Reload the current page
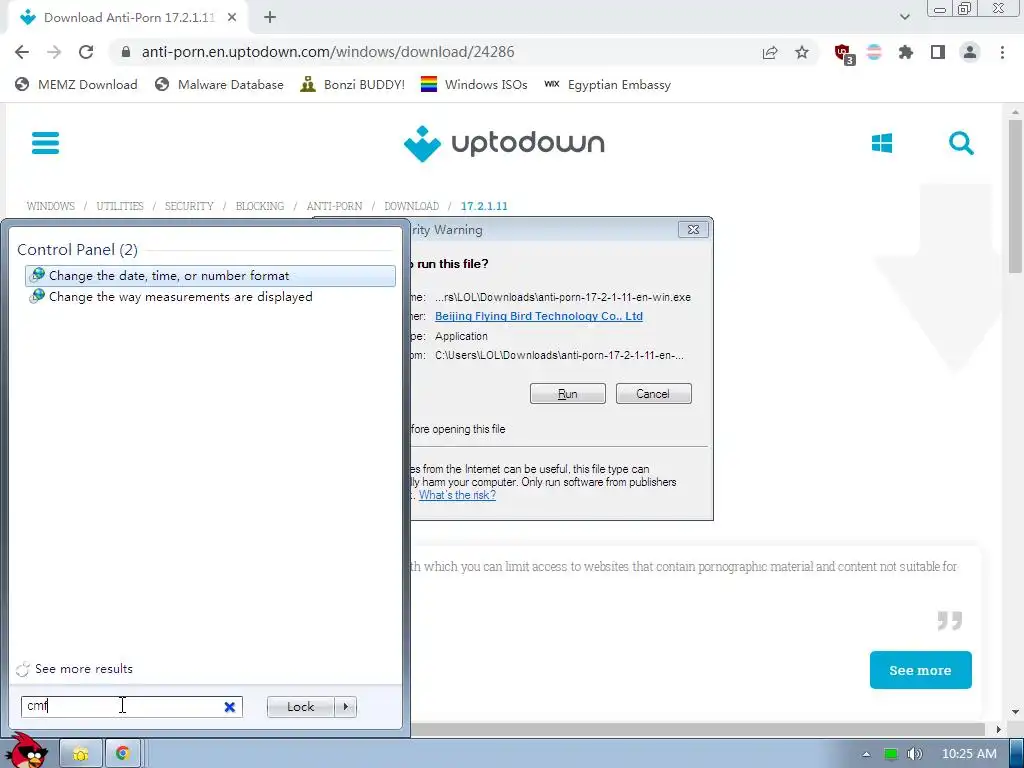The height and width of the screenshot is (768, 1024). (x=86, y=52)
